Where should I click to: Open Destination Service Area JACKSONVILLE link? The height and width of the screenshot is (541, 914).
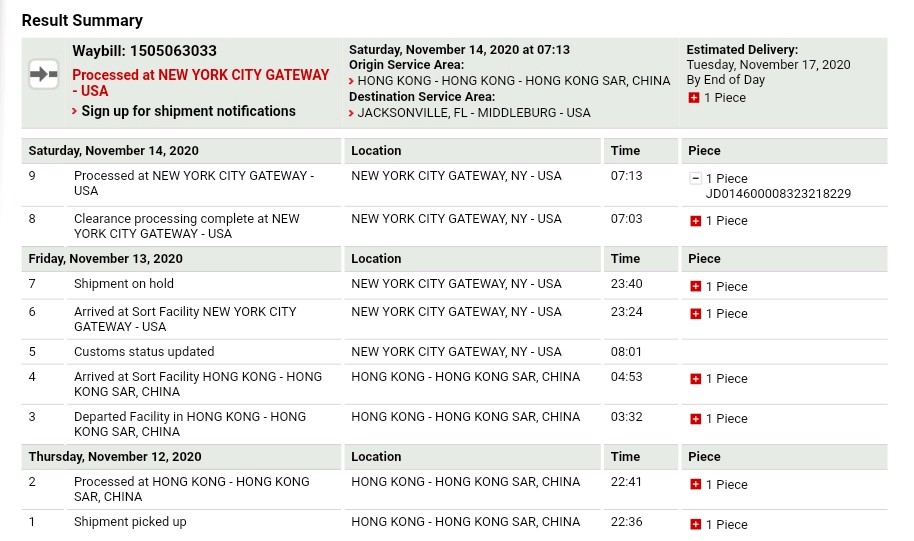point(474,113)
